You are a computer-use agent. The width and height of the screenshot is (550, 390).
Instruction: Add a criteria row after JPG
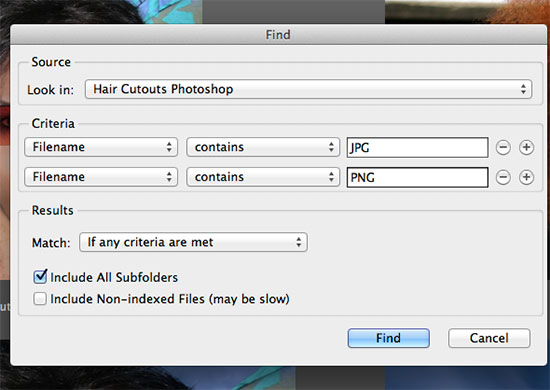[x=526, y=147]
